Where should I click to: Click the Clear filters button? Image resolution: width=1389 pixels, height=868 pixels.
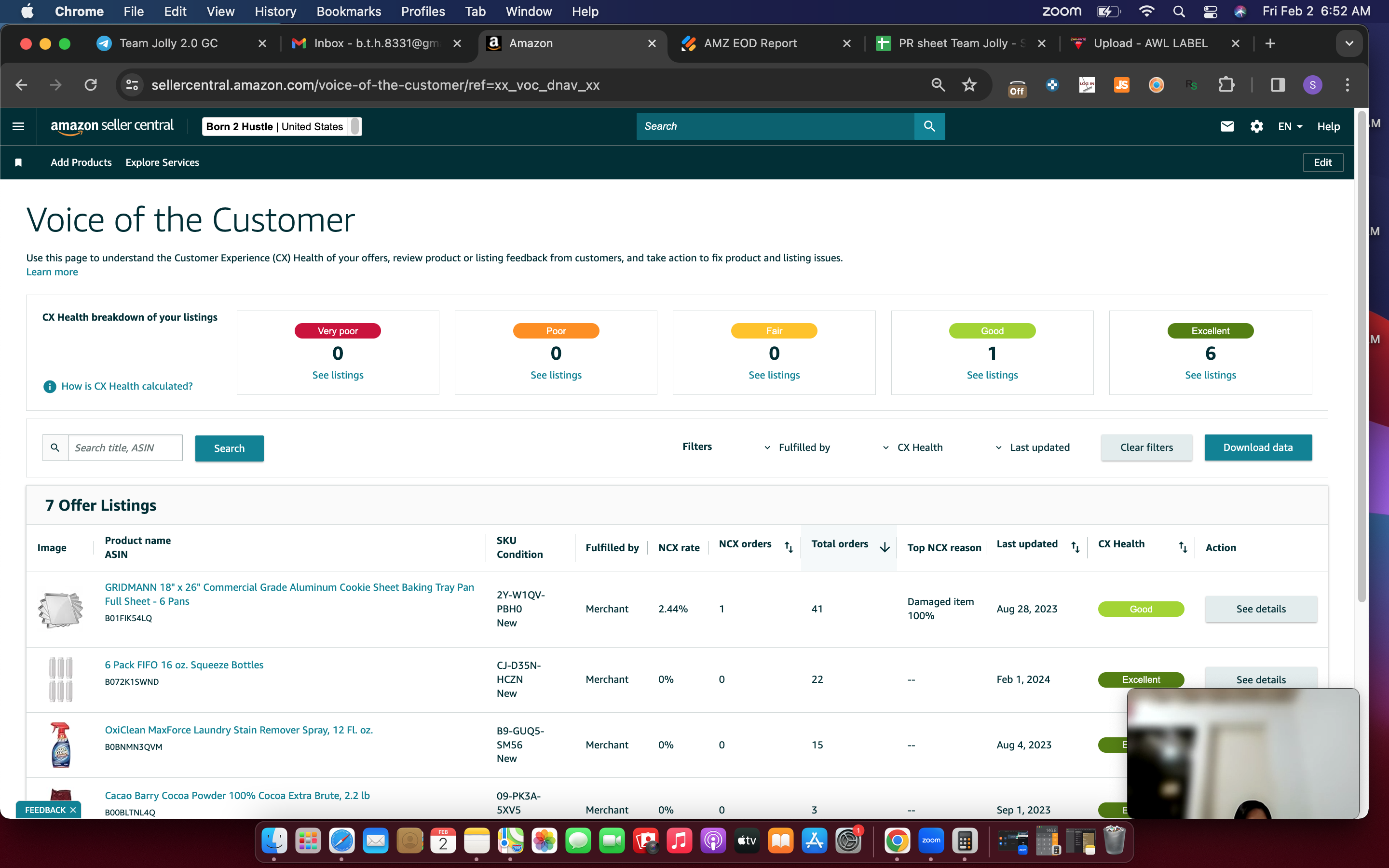pos(1146,447)
